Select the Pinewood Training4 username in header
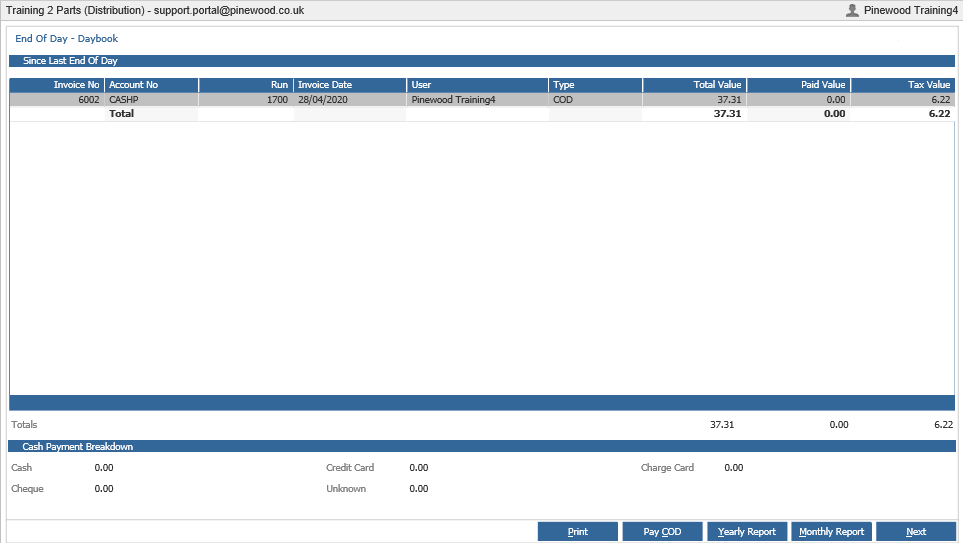The image size is (963, 543). pyautogui.click(x=911, y=10)
